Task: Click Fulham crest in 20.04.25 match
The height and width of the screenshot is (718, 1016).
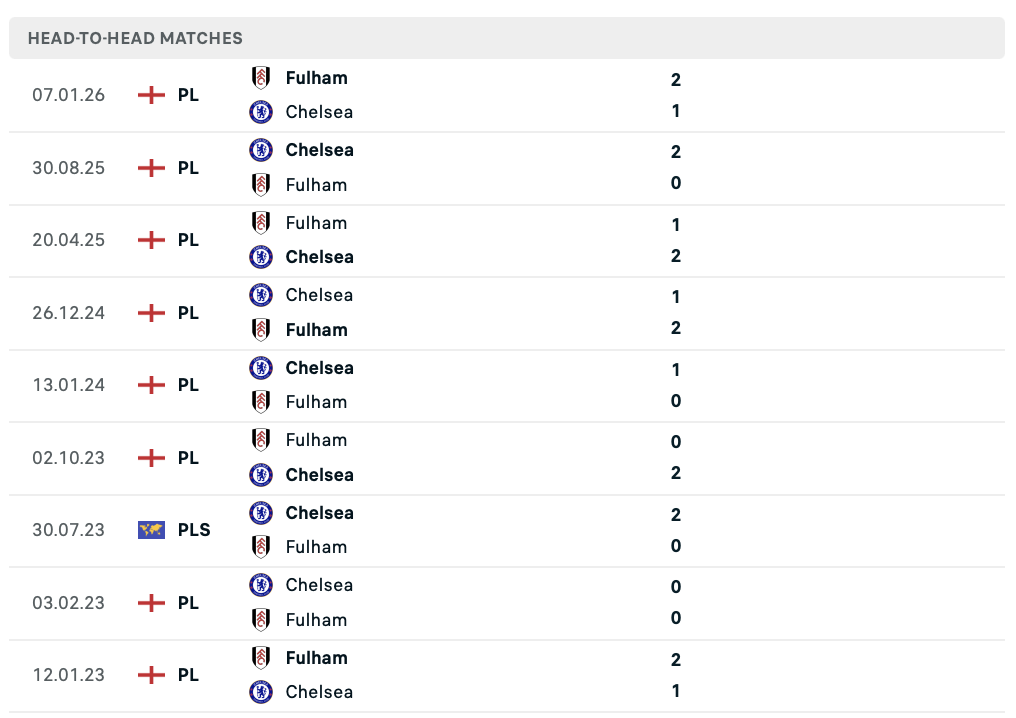Action: (260, 223)
